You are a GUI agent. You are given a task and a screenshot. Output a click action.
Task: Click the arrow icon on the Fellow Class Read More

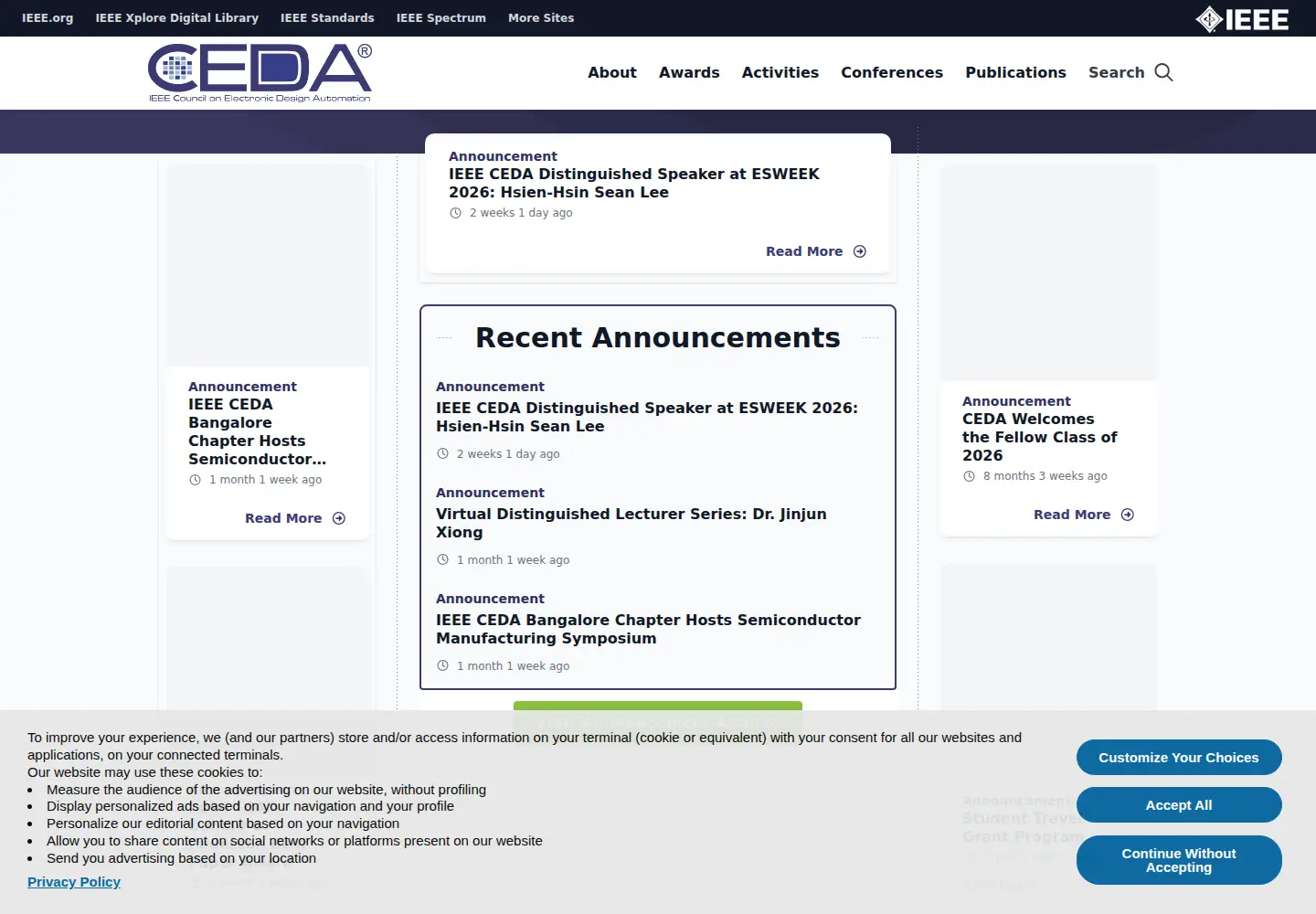point(1128,515)
